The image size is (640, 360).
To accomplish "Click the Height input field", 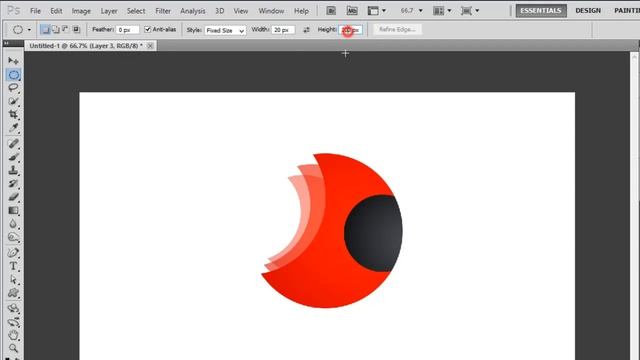I will (351, 30).
